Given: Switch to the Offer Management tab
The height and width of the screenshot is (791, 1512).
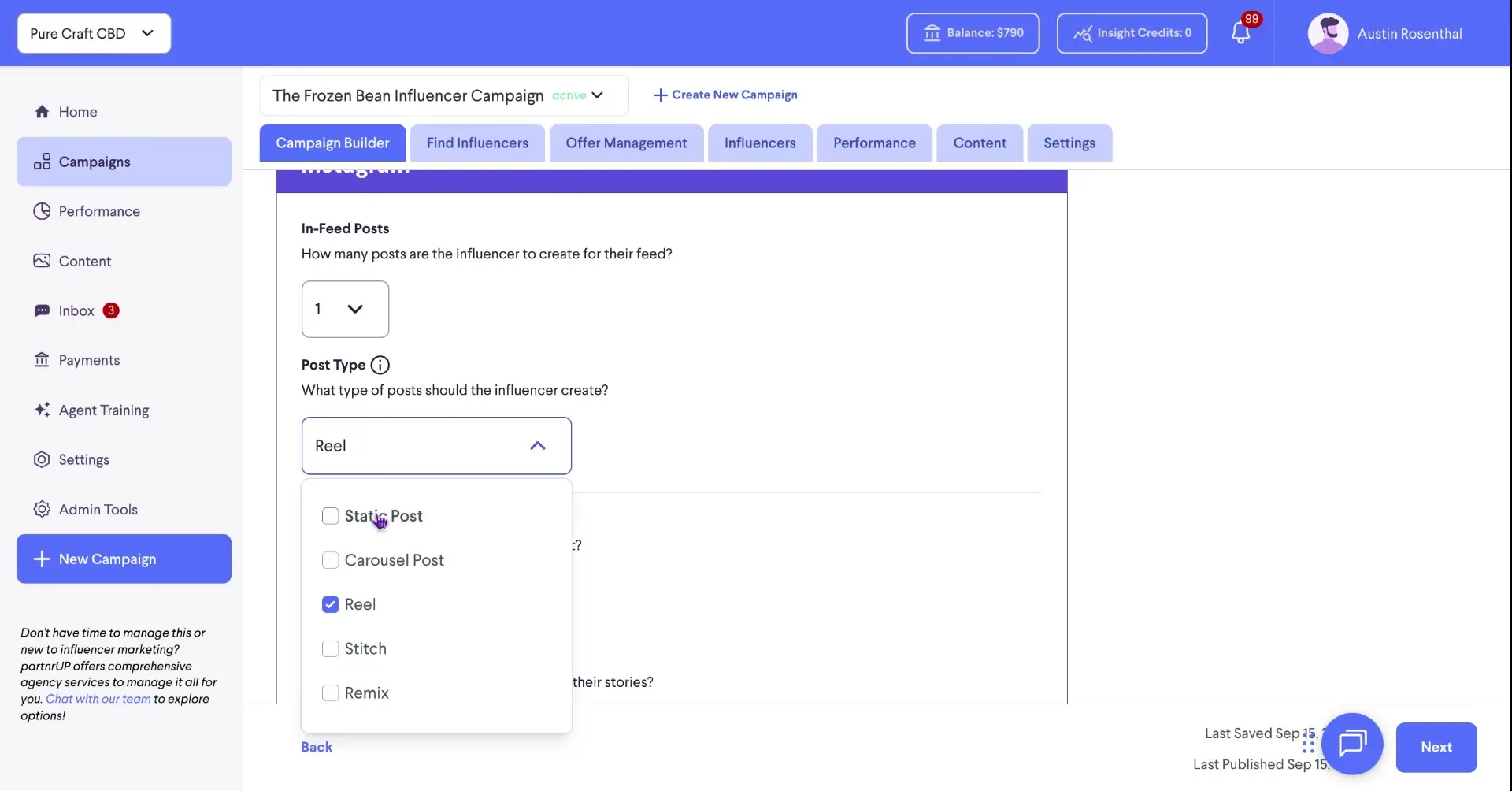Looking at the screenshot, I should click(x=625, y=143).
